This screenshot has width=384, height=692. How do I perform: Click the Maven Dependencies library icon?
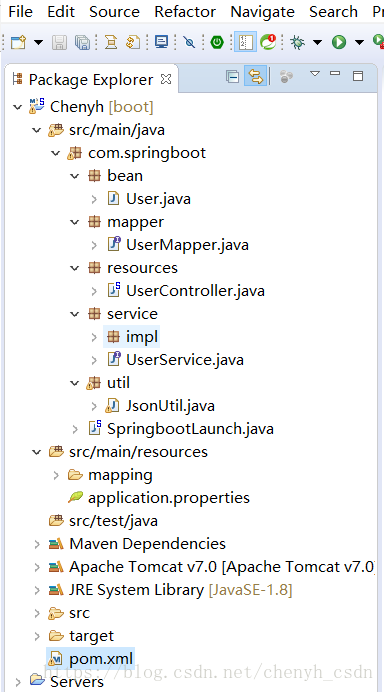[x=56, y=544]
